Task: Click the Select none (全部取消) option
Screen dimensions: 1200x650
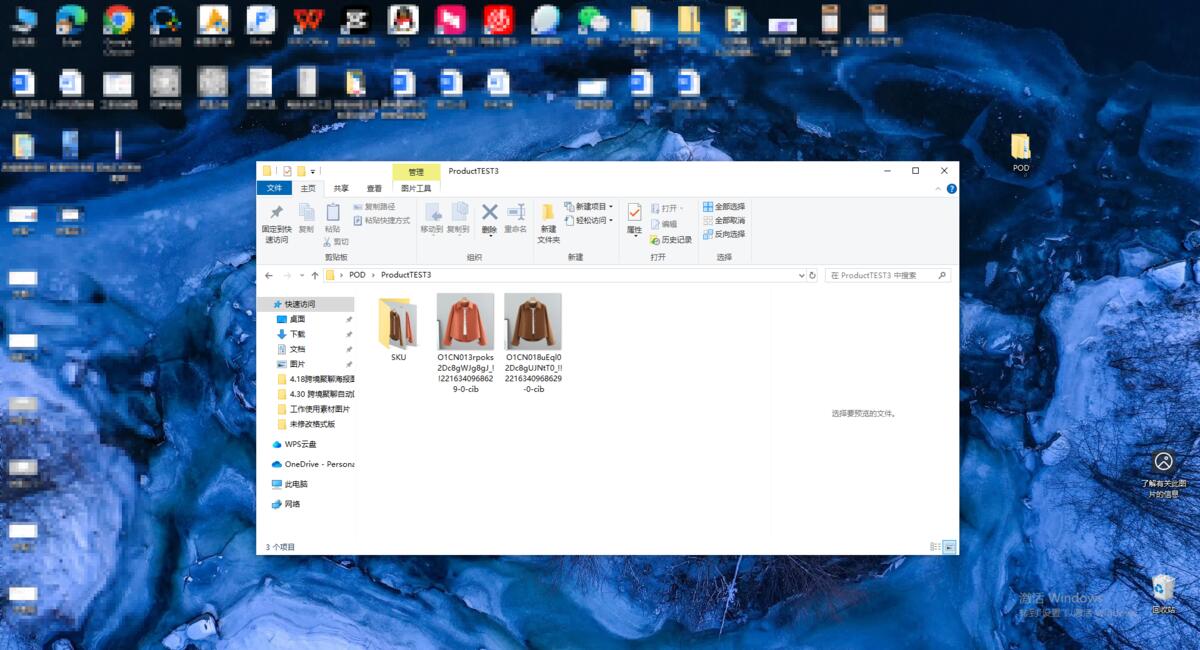Action: pos(723,220)
